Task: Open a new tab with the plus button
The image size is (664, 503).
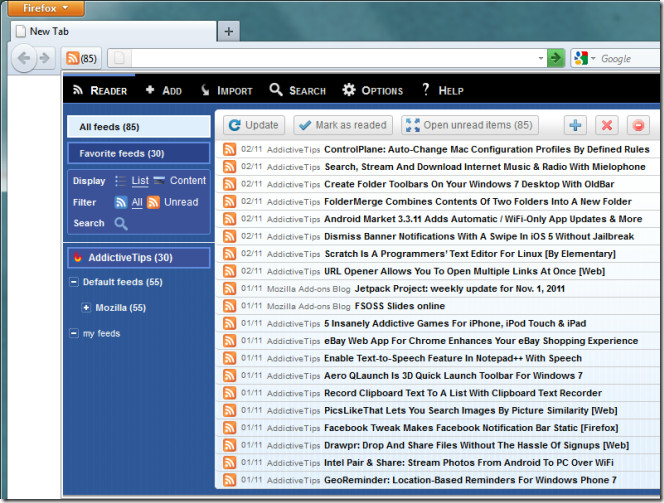Action: point(228,31)
